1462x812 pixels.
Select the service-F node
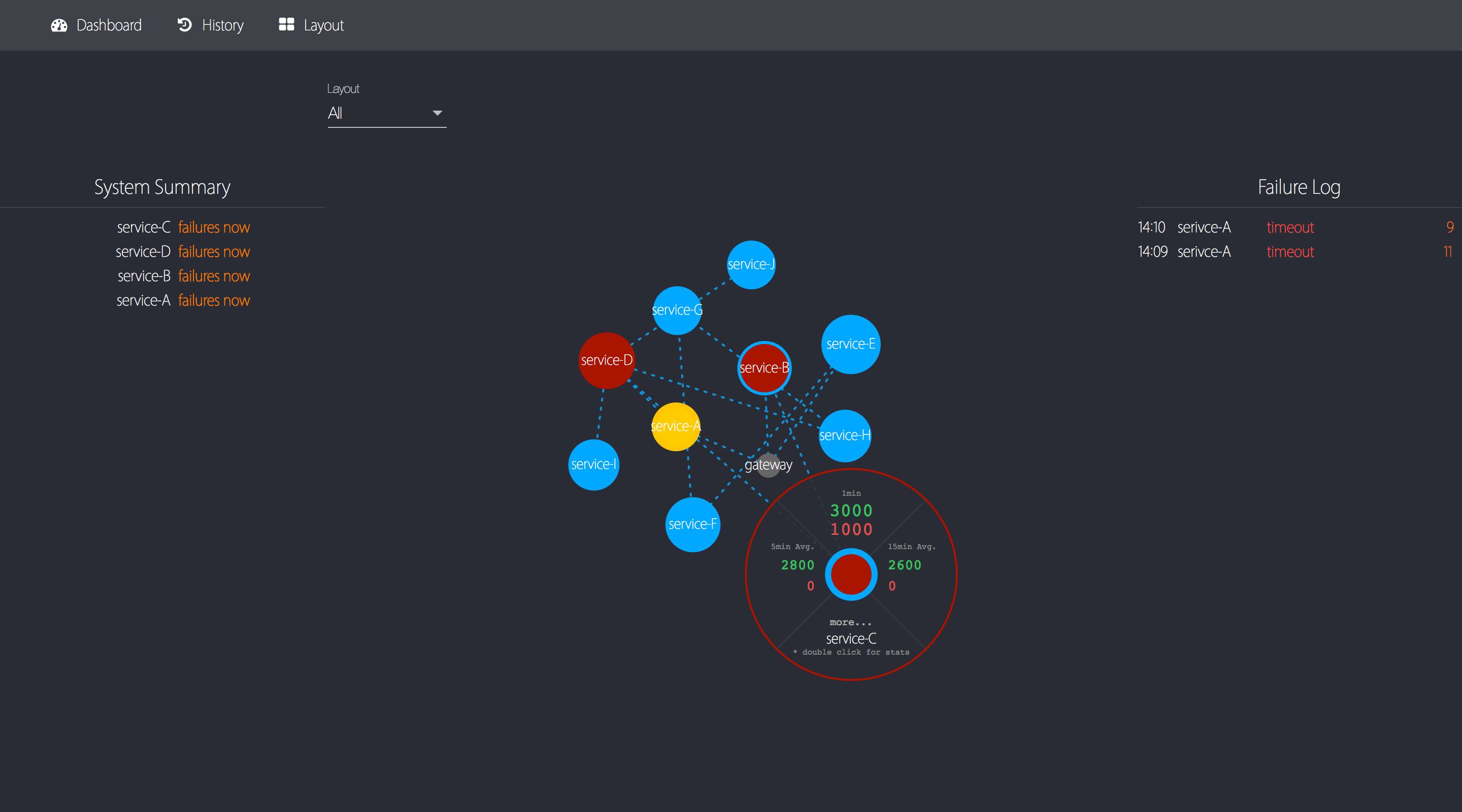point(692,524)
